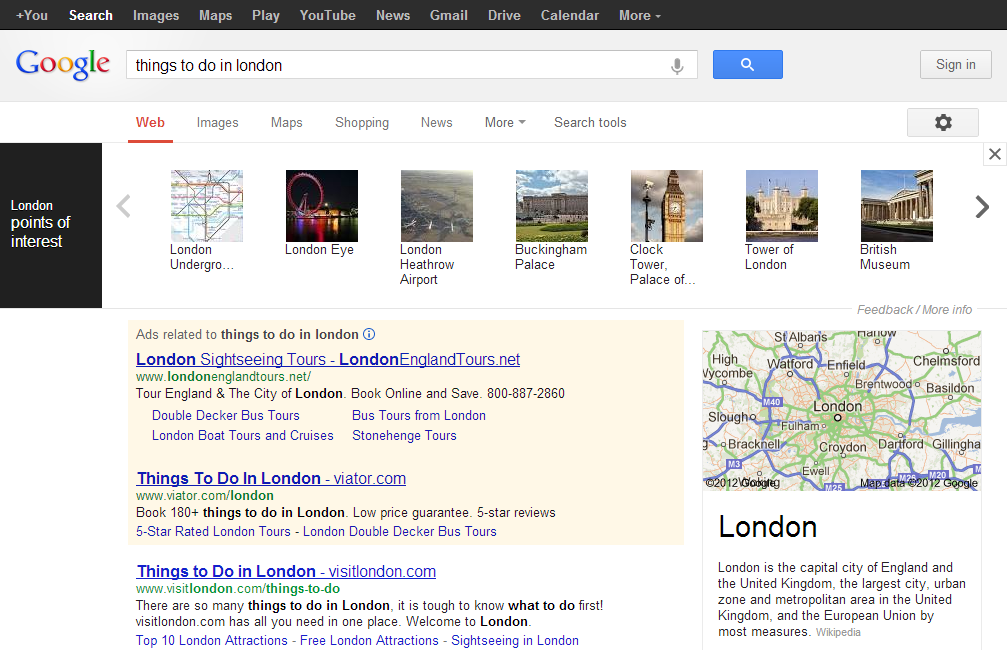Click Images in top black bar
The width and height of the screenshot is (1007, 650).
point(156,15)
